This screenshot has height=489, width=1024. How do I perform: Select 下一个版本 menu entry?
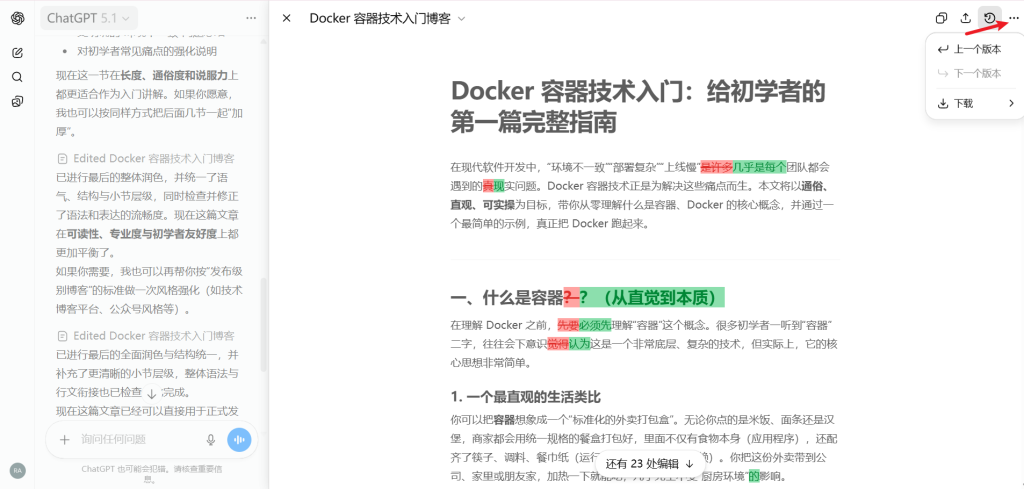point(976,74)
